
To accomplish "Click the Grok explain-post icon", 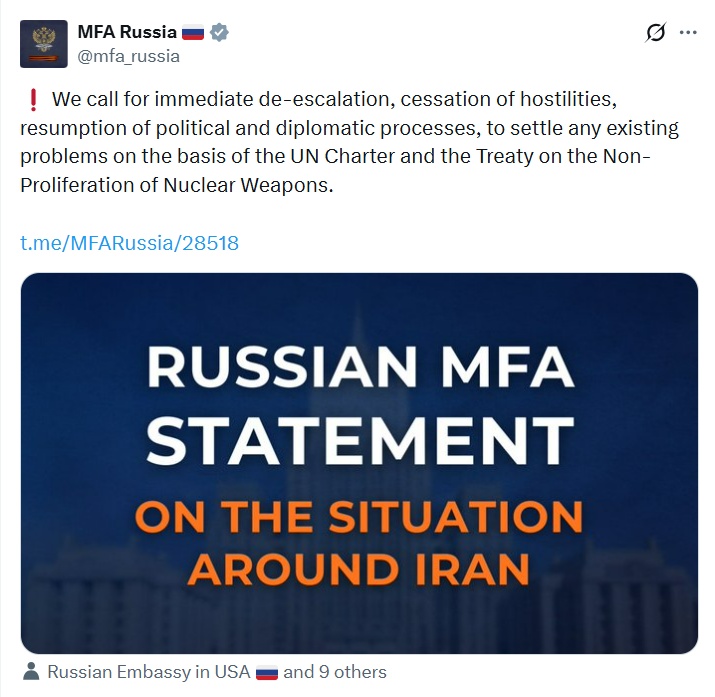I will click(655, 33).
